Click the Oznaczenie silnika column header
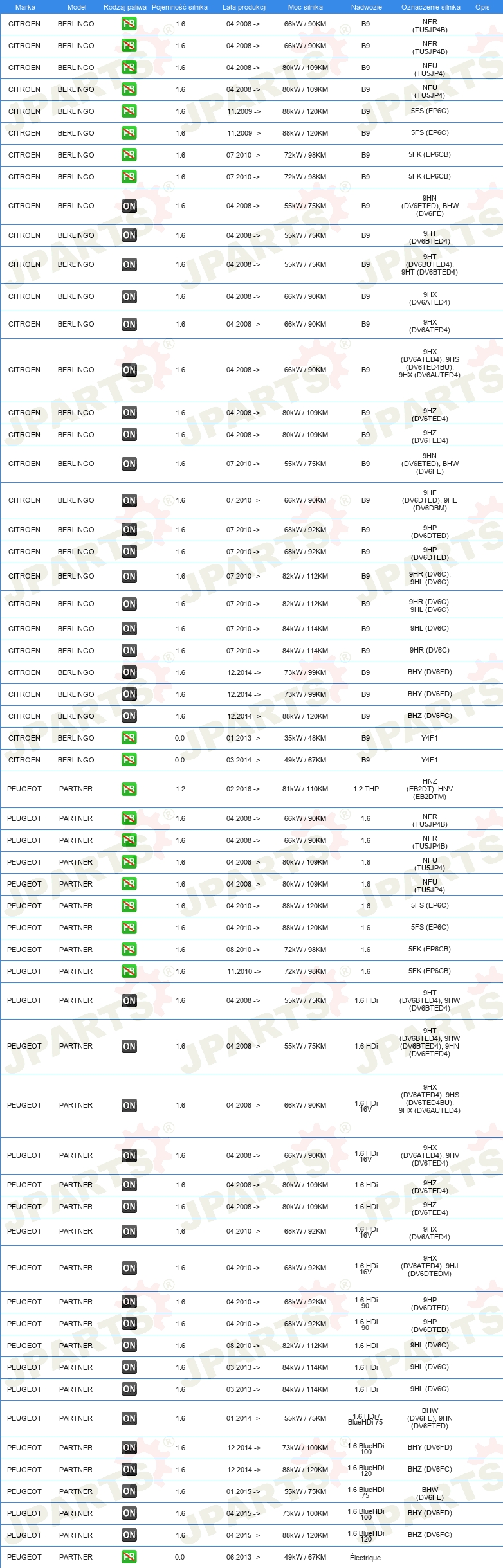The height and width of the screenshot is (1568, 503). 431,7
